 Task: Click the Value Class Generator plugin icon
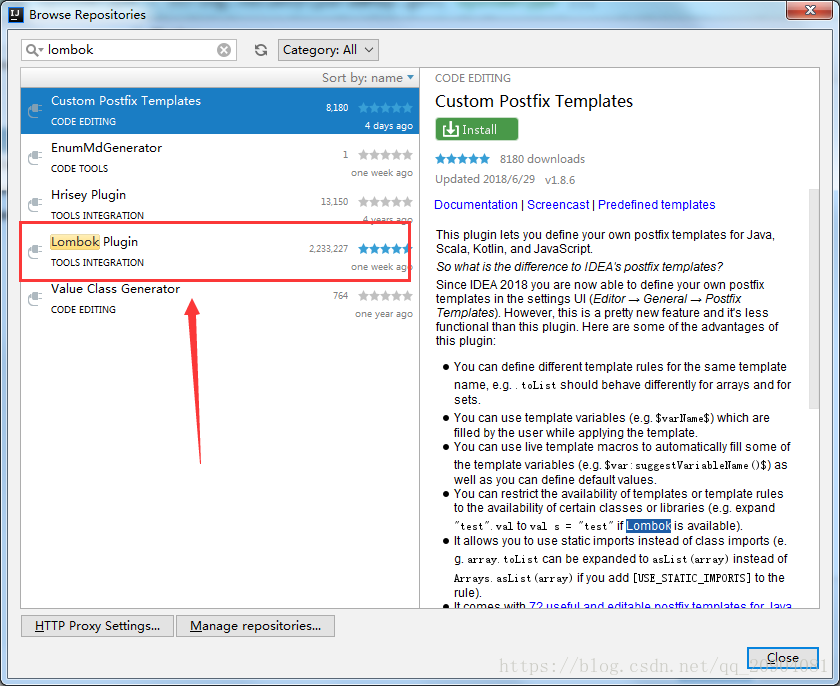[35, 298]
